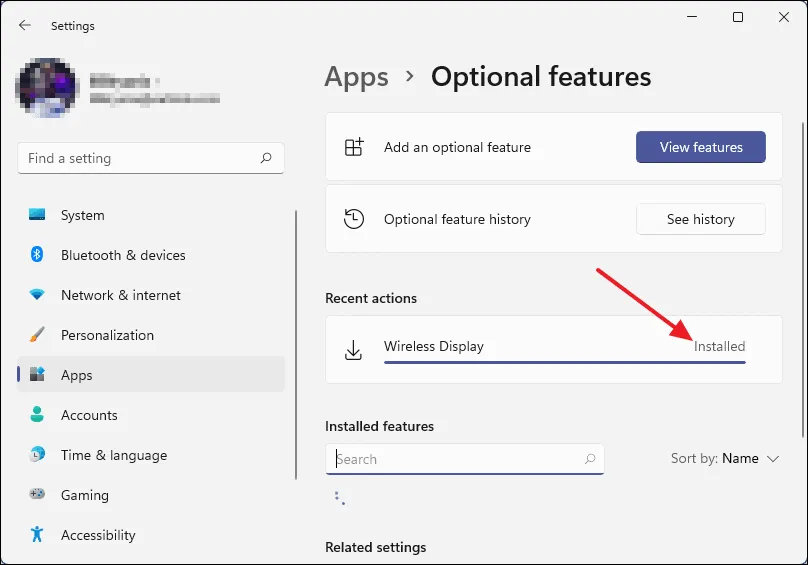This screenshot has height=565, width=808.
Task: Click the search magnifier in Find a setting
Action: (266, 158)
